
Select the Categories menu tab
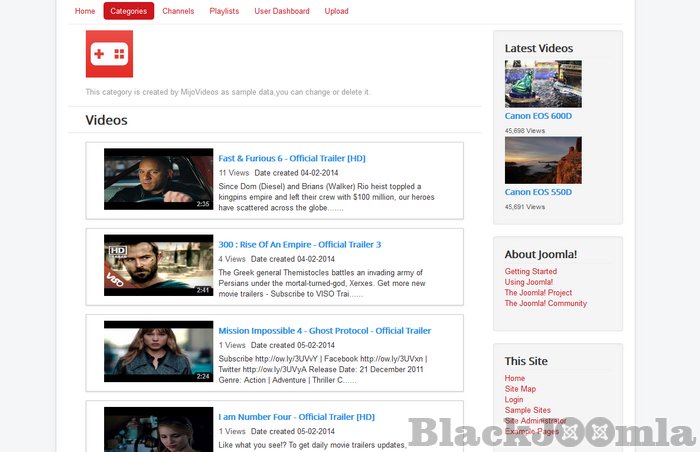tap(128, 11)
